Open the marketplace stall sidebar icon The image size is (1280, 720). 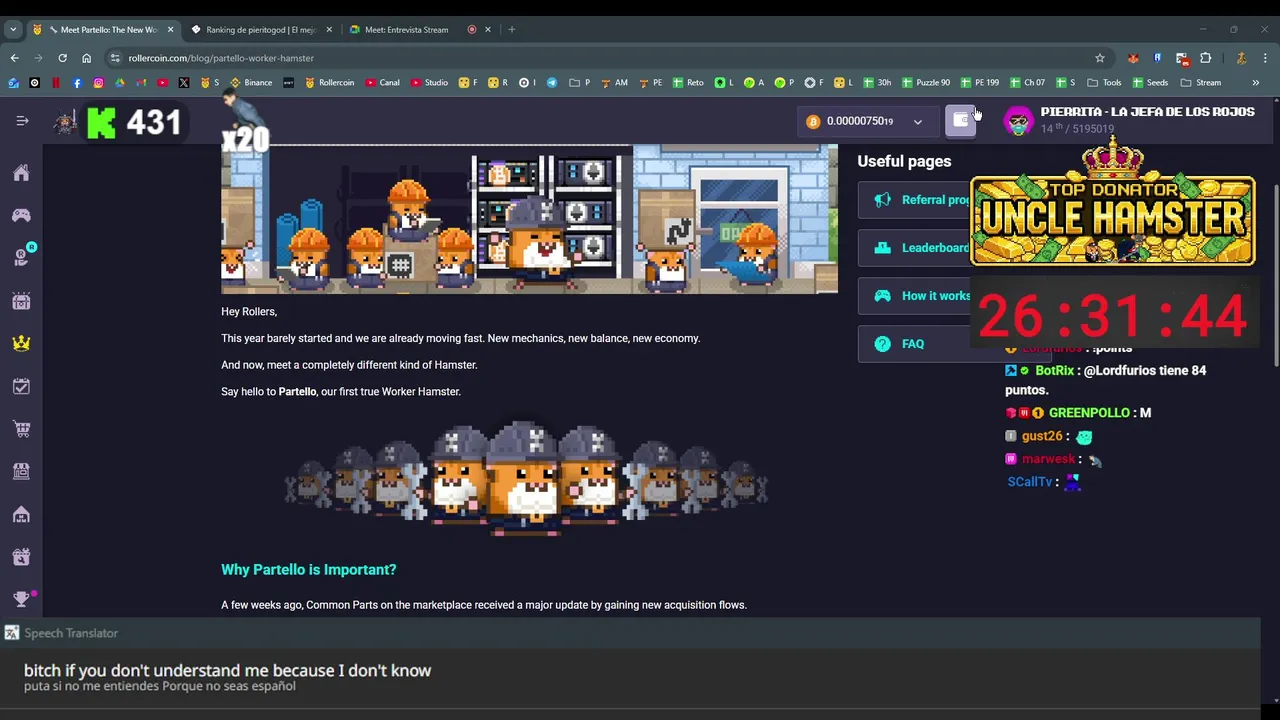[21, 471]
